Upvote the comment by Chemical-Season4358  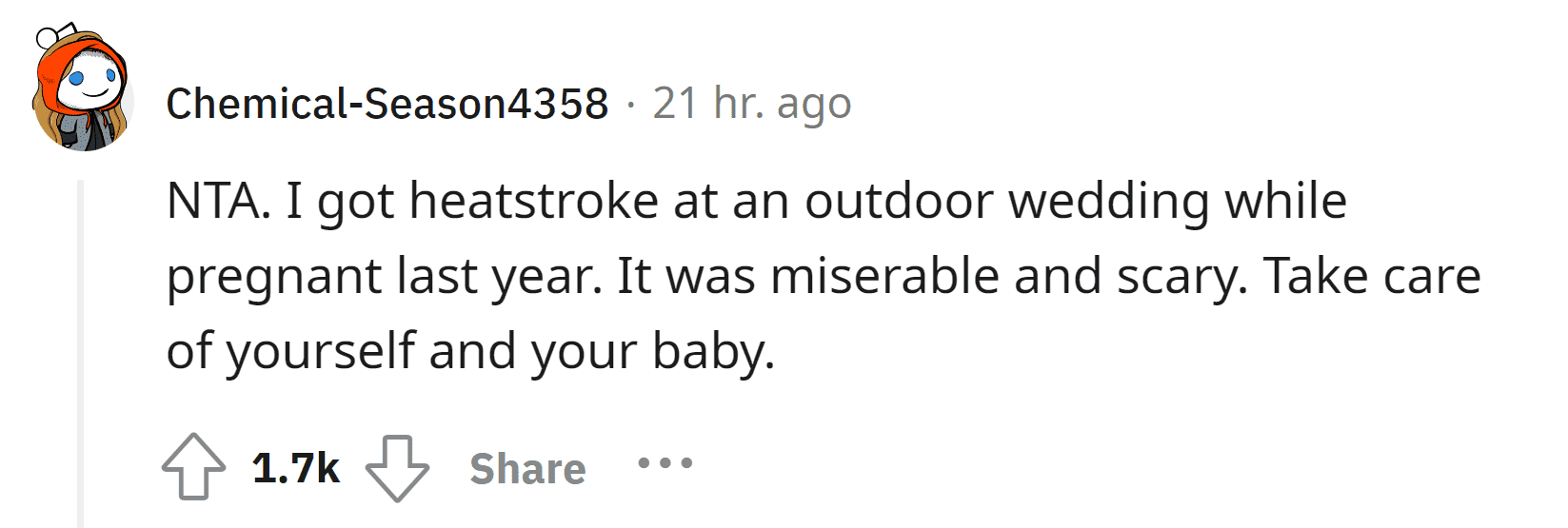click(x=194, y=467)
